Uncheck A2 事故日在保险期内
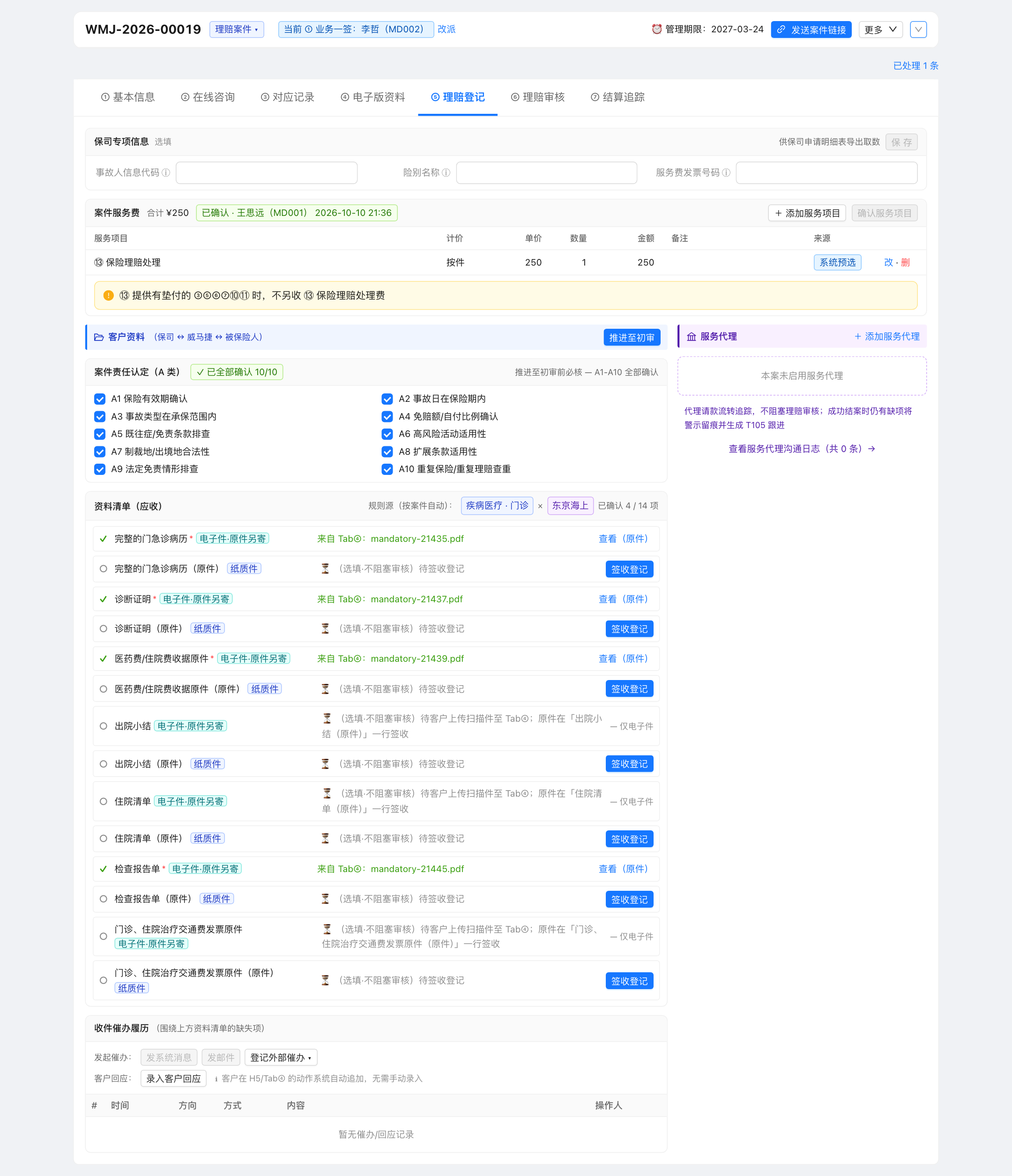 [387, 399]
